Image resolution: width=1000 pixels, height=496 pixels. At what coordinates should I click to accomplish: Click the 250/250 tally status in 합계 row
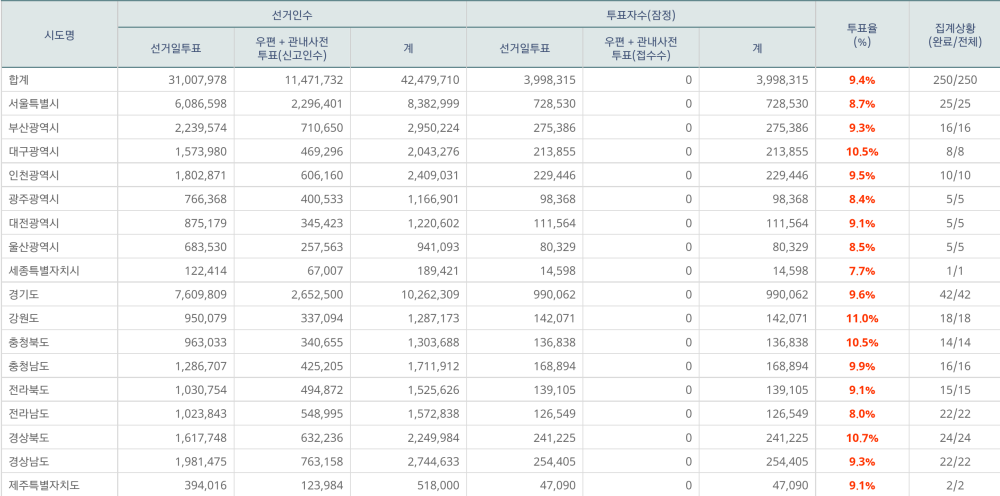(953, 80)
